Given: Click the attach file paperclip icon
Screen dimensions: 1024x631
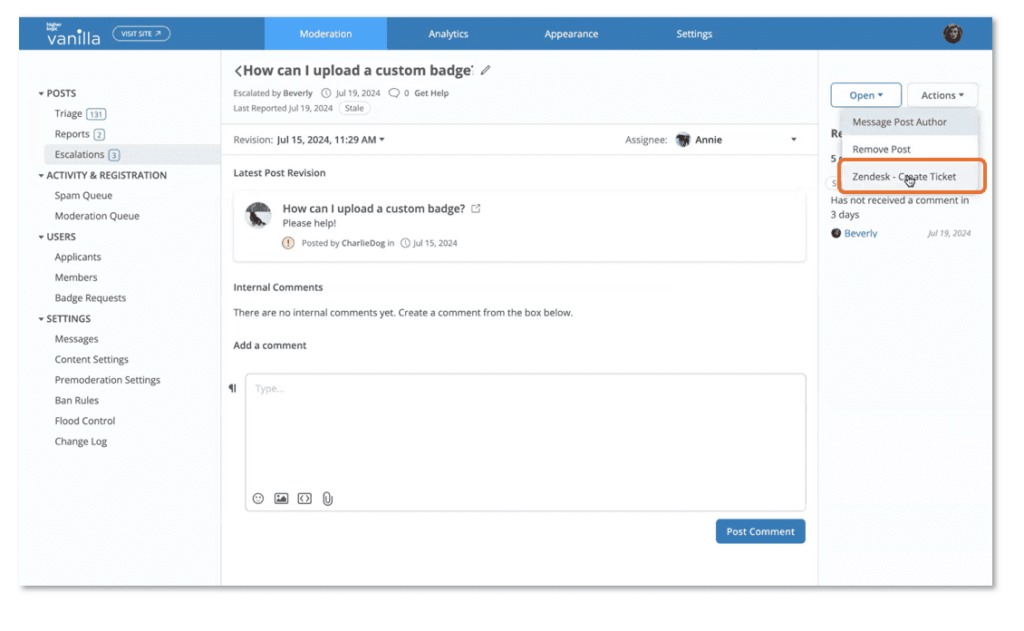Looking at the screenshot, I should click(327, 498).
